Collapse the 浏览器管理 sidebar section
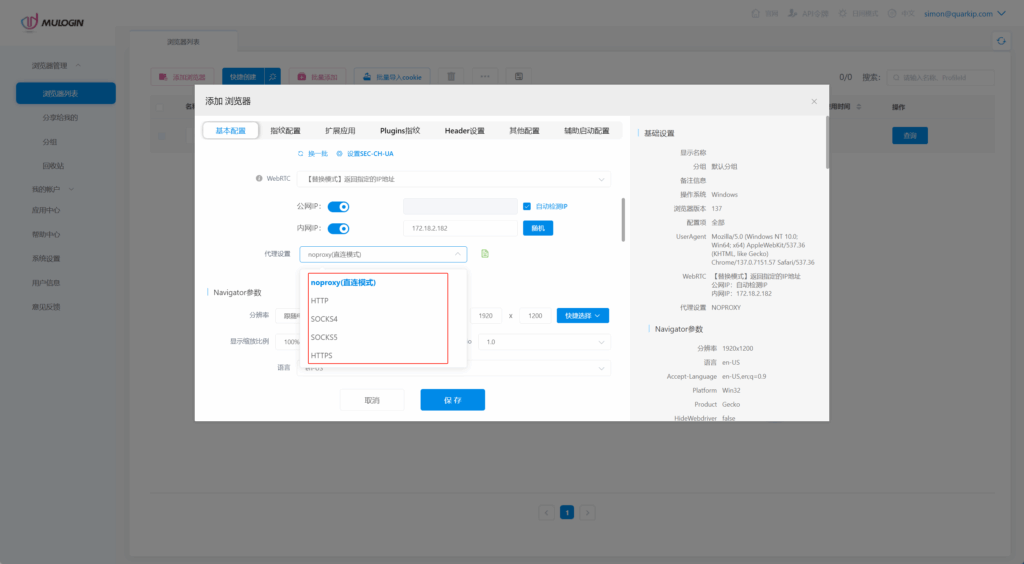1024x564 pixels. coord(56,65)
